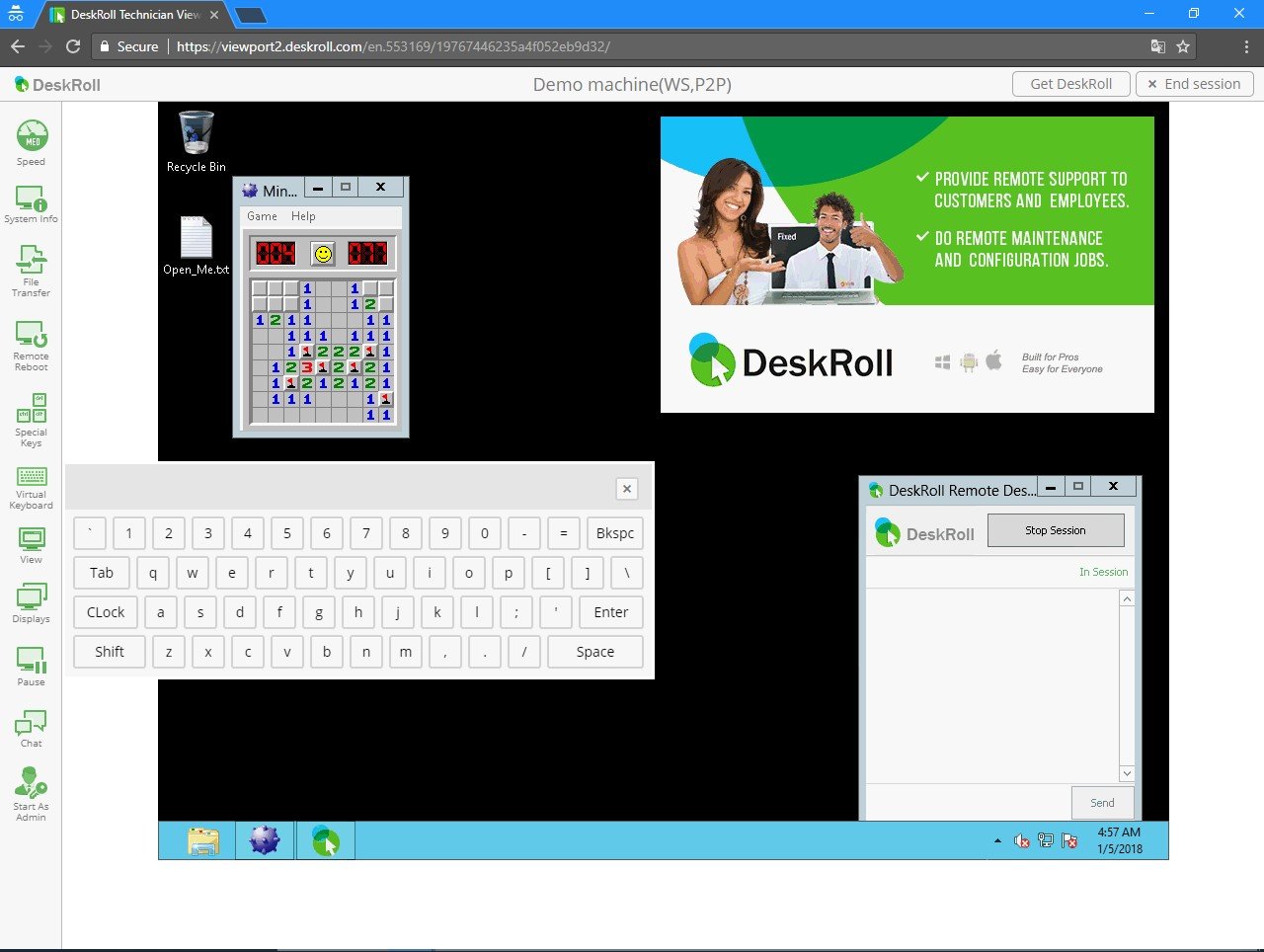Viewport: 1264px width, 952px height.
Task: Reload the browser page
Action: point(73,46)
